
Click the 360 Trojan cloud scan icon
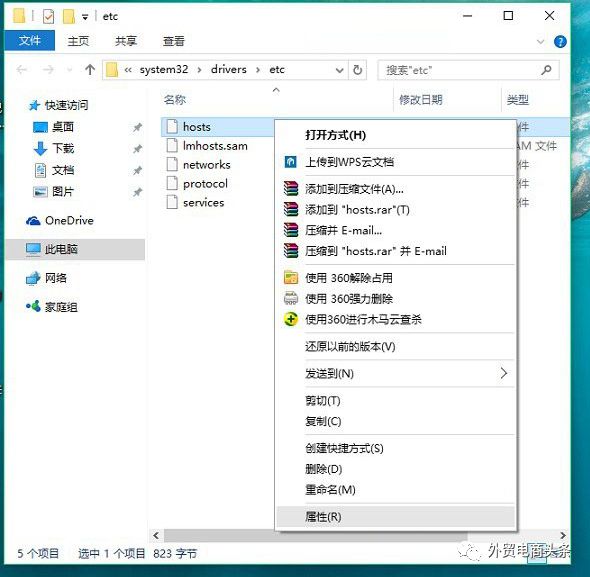[x=290, y=320]
